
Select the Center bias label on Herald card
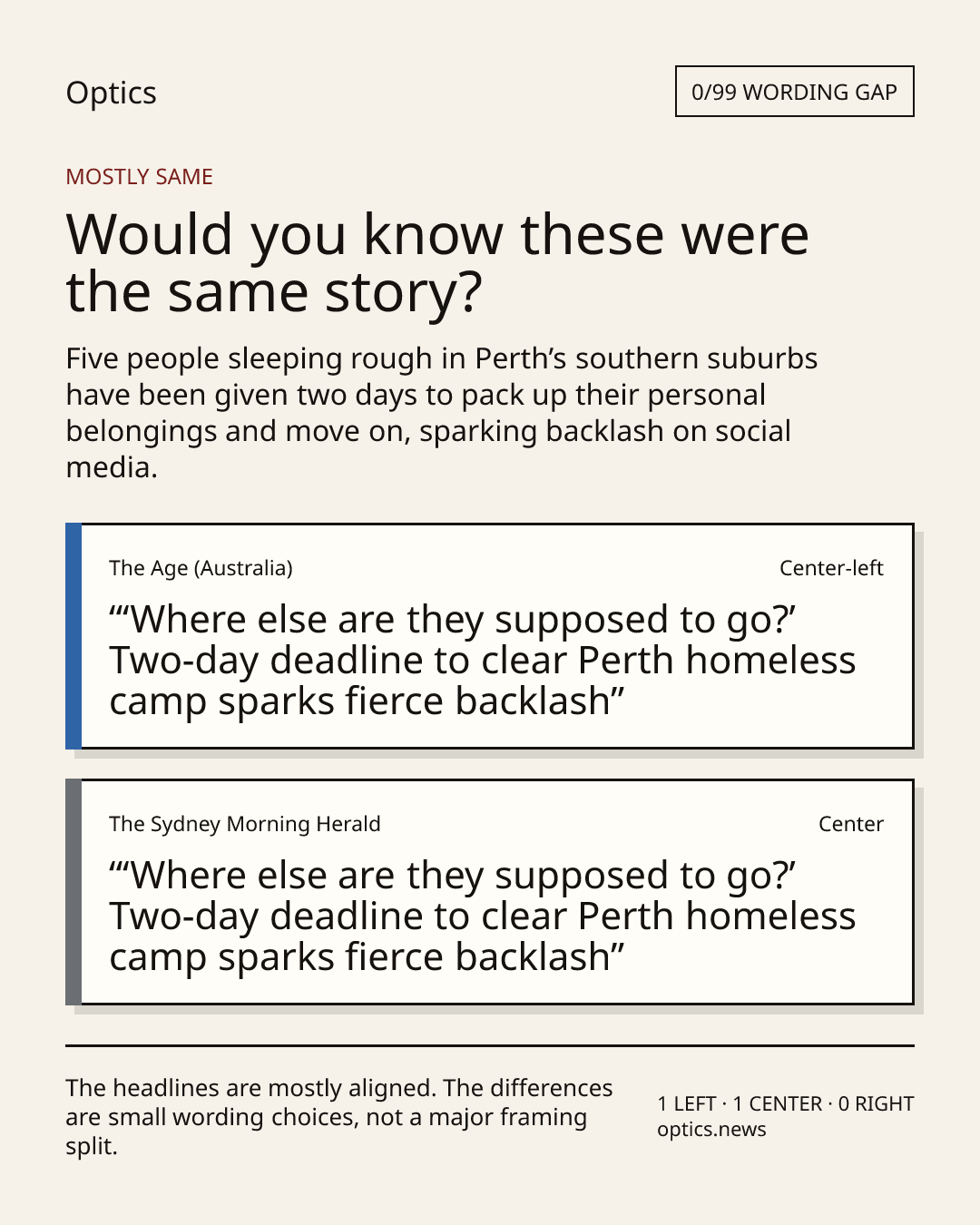pyautogui.click(x=850, y=824)
